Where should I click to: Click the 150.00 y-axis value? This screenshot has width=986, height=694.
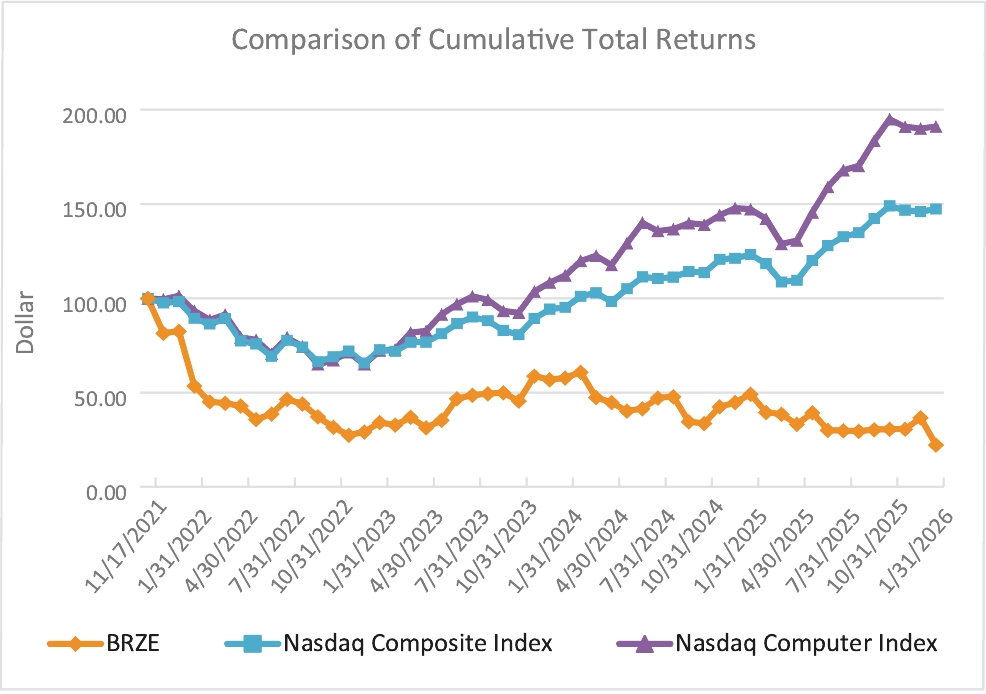click(x=95, y=210)
